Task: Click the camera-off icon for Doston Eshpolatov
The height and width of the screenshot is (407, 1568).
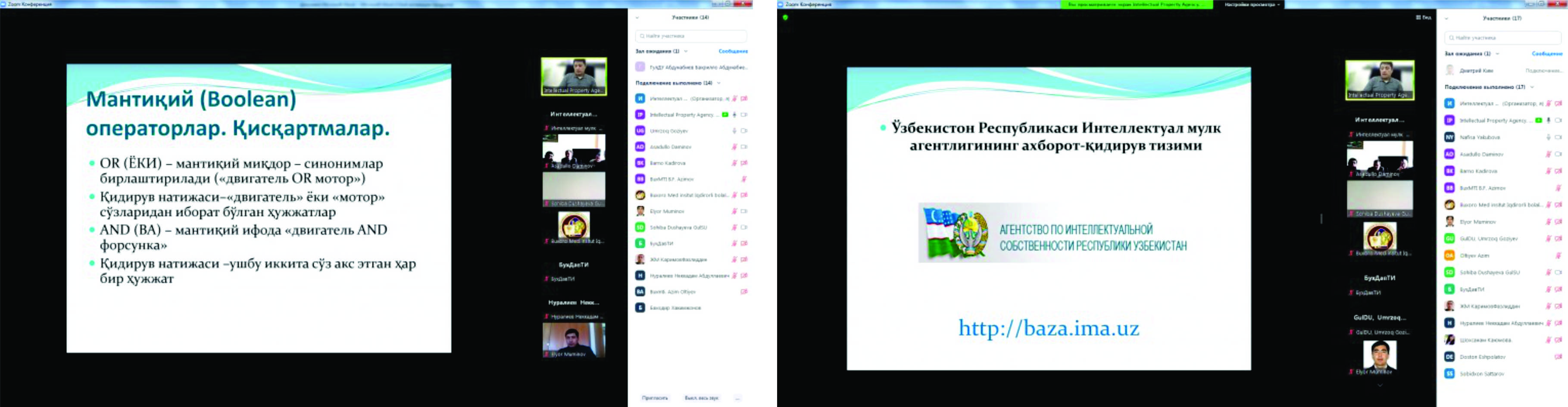Action: click(1558, 357)
